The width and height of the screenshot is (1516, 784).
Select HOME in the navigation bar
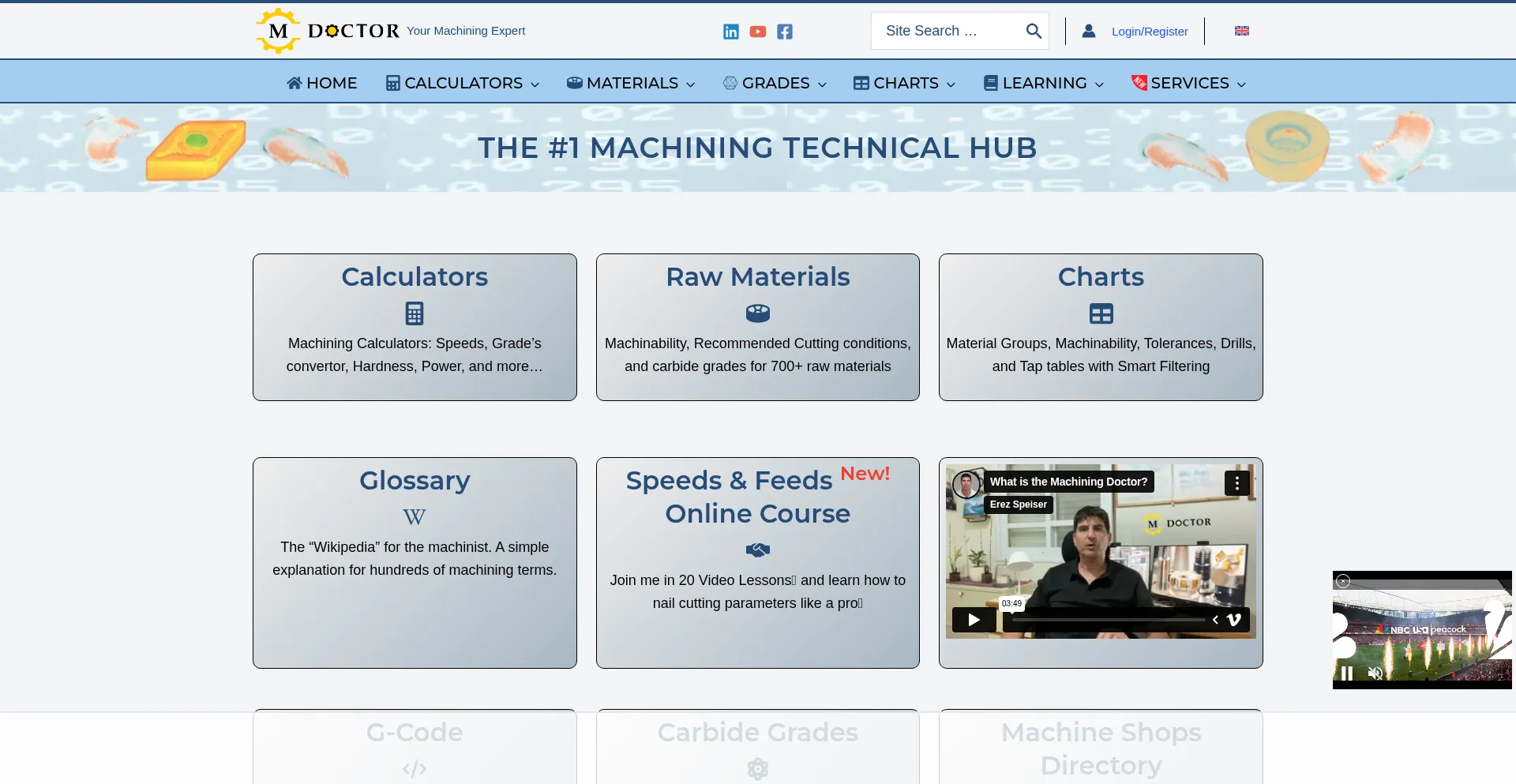pyautogui.click(x=321, y=83)
